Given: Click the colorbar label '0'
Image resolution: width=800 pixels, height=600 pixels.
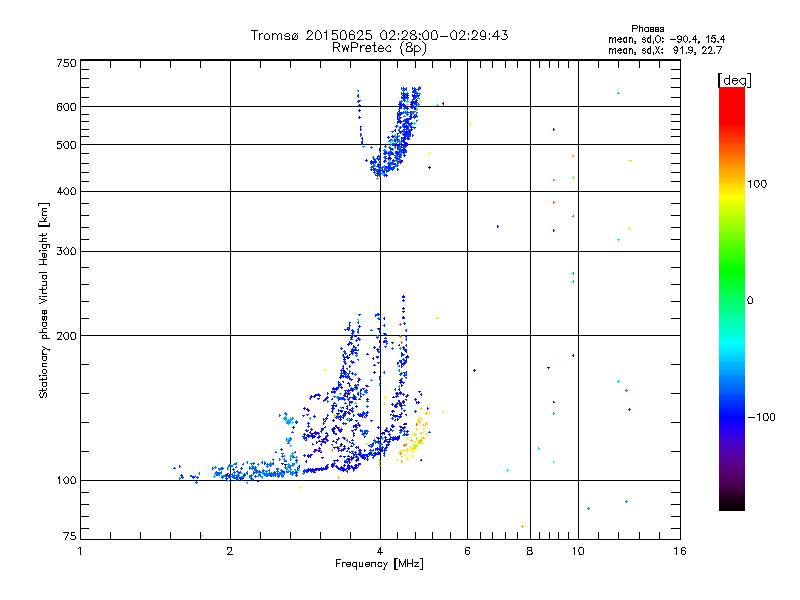Looking at the screenshot, I should pyautogui.click(x=749, y=301).
